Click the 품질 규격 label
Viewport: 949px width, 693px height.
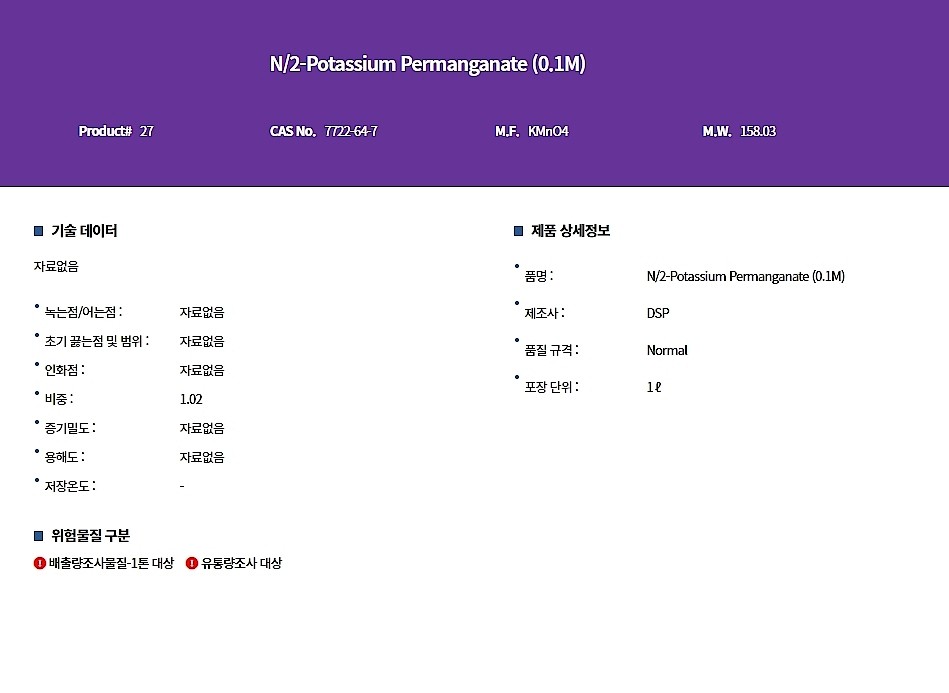[551, 350]
